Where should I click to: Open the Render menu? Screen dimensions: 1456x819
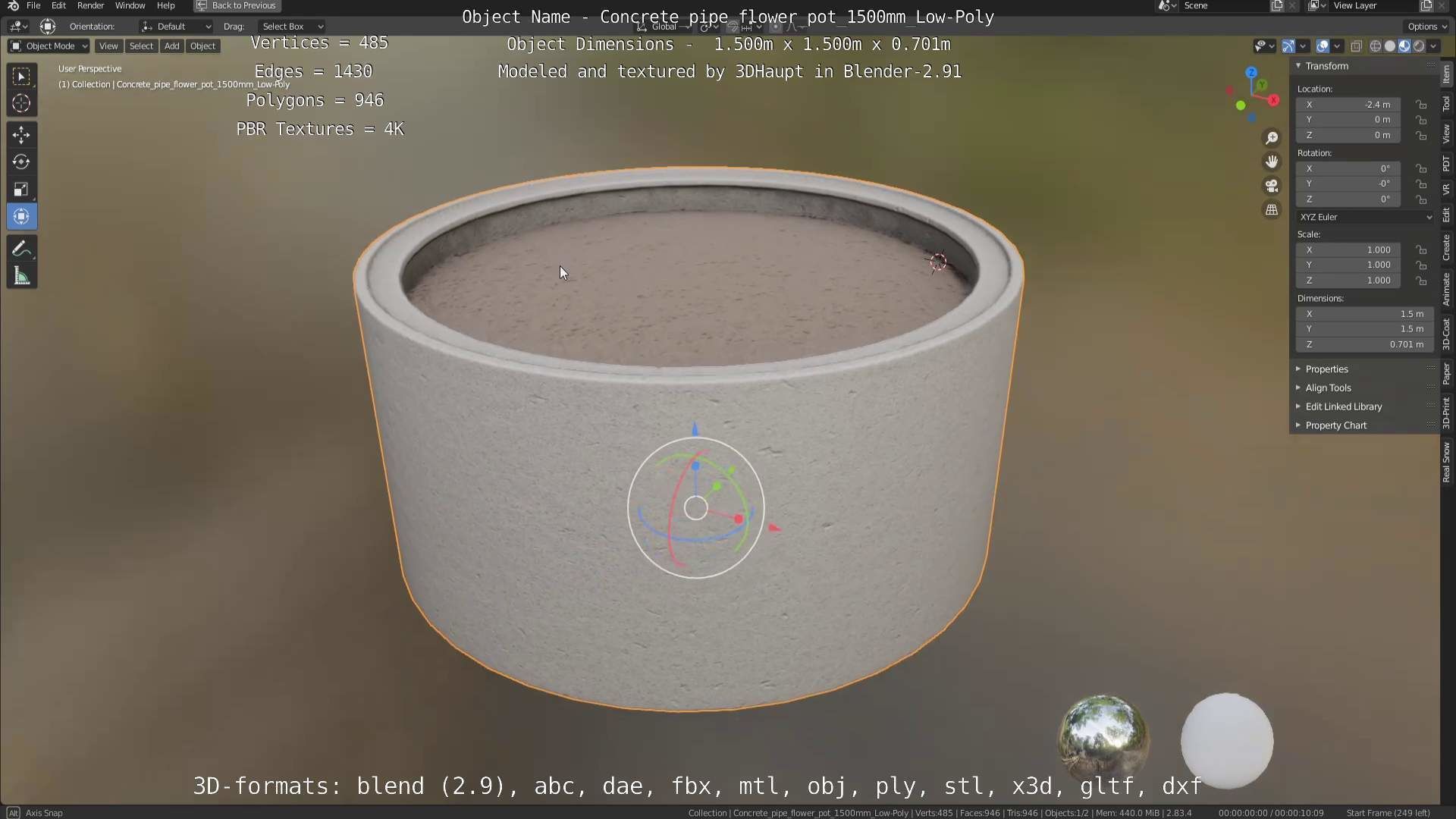coord(90,5)
